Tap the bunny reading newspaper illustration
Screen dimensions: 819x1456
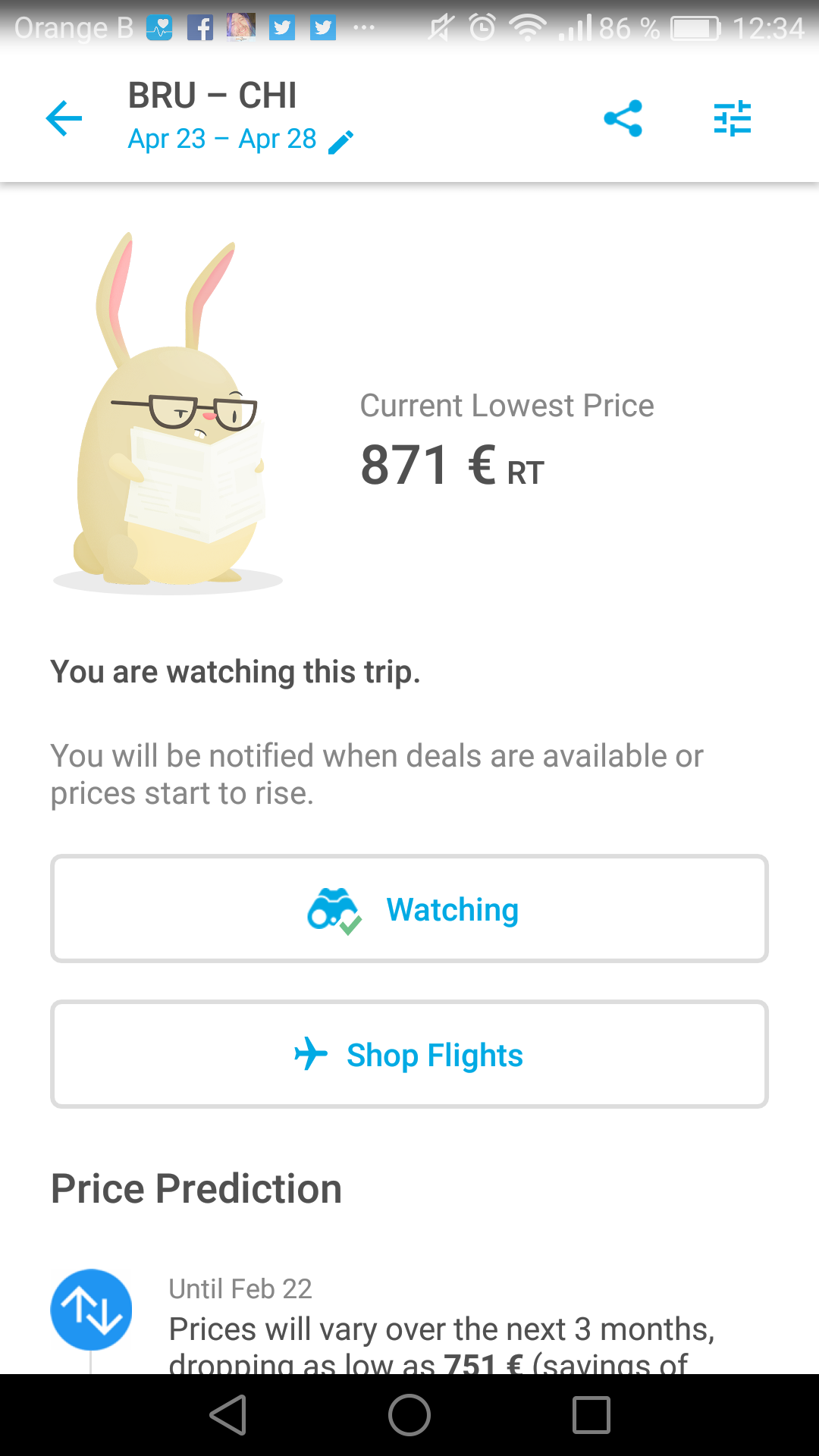pyautogui.click(x=171, y=417)
